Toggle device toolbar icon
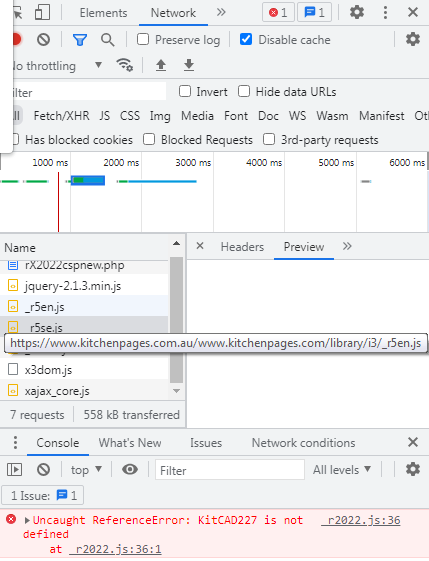The image size is (429, 561). 42,13
